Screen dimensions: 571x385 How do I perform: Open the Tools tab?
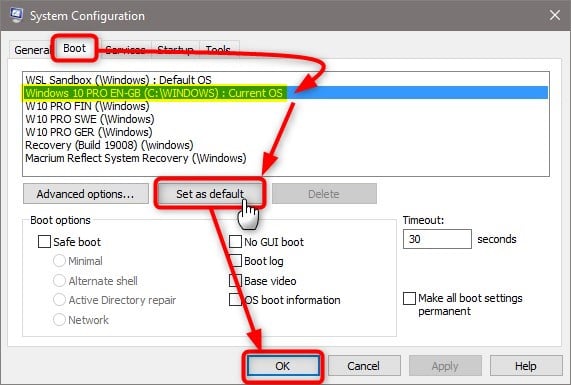(218, 50)
